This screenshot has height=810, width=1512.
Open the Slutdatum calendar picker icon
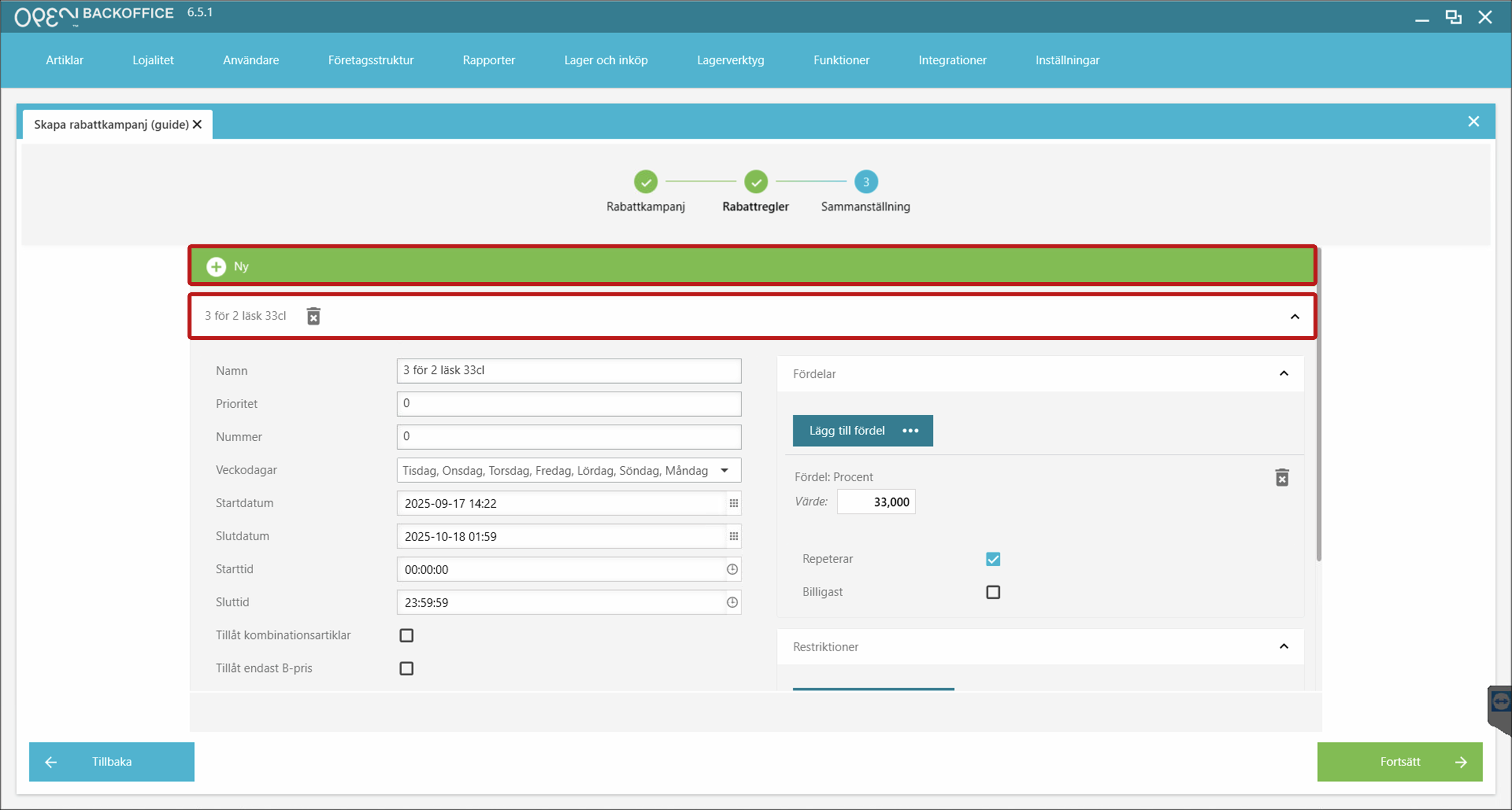tap(733, 536)
